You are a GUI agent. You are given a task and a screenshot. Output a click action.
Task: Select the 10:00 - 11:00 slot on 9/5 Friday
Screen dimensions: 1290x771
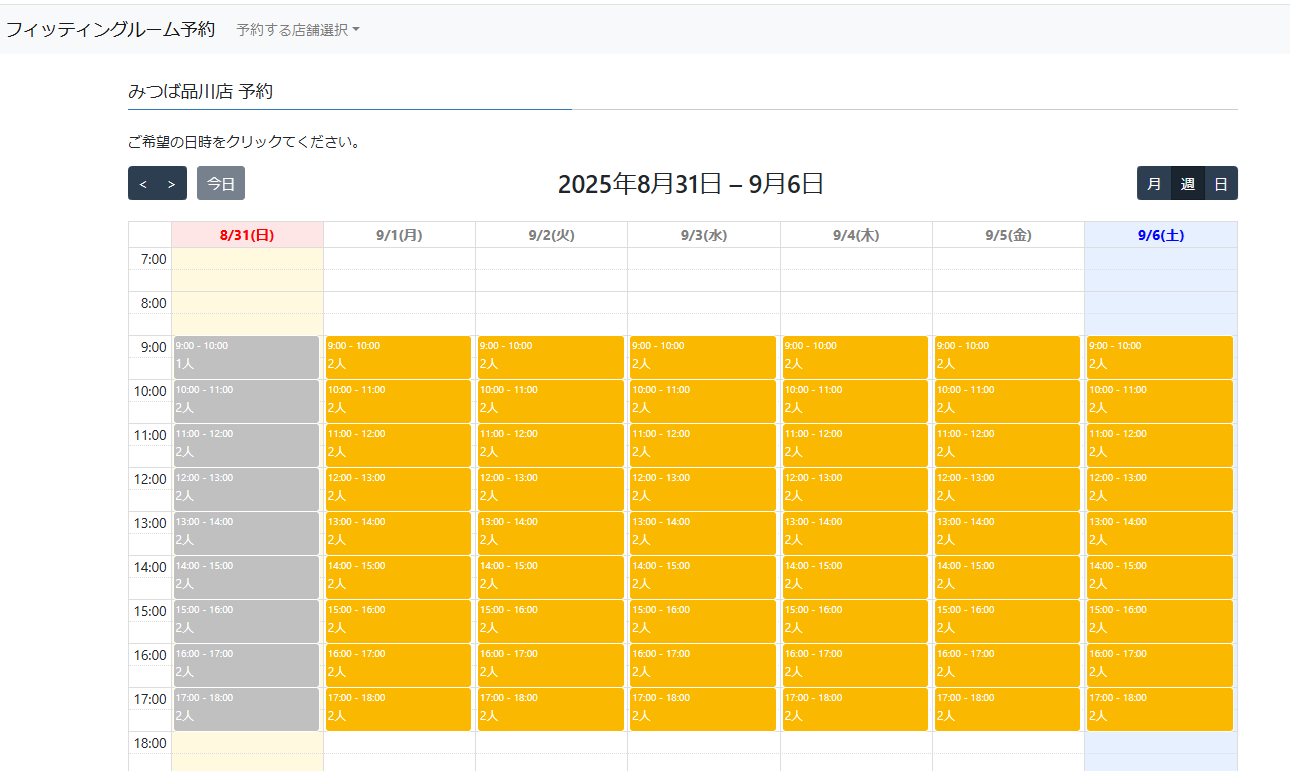point(1007,401)
